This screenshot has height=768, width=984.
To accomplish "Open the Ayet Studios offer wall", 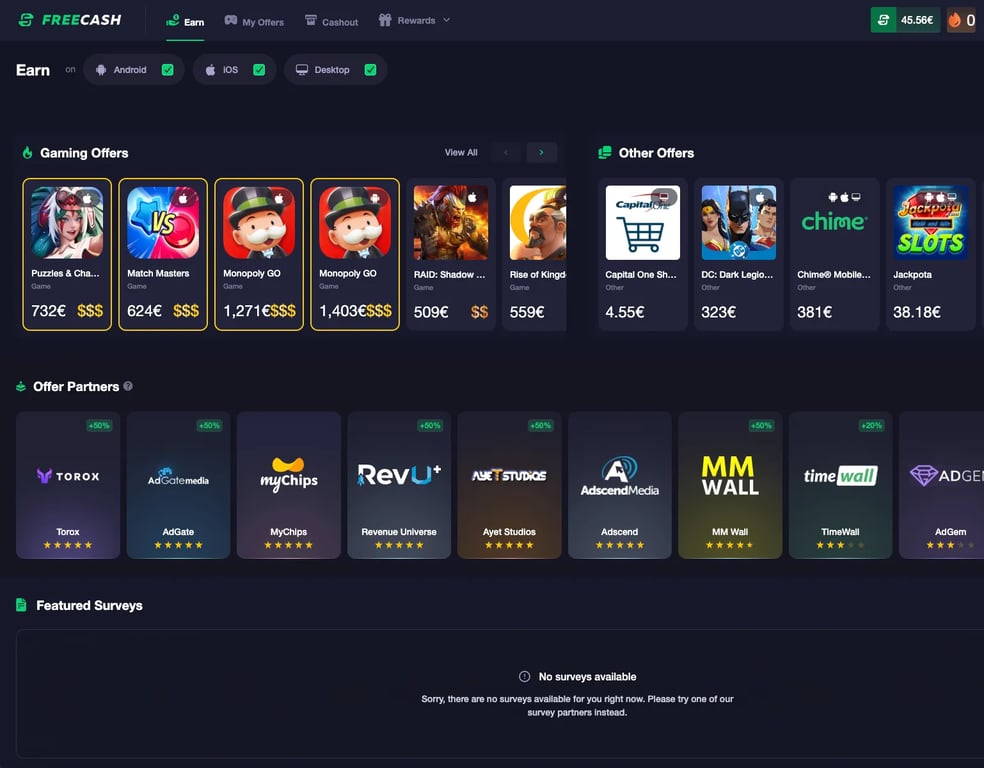I will pyautogui.click(x=510, y=485).
